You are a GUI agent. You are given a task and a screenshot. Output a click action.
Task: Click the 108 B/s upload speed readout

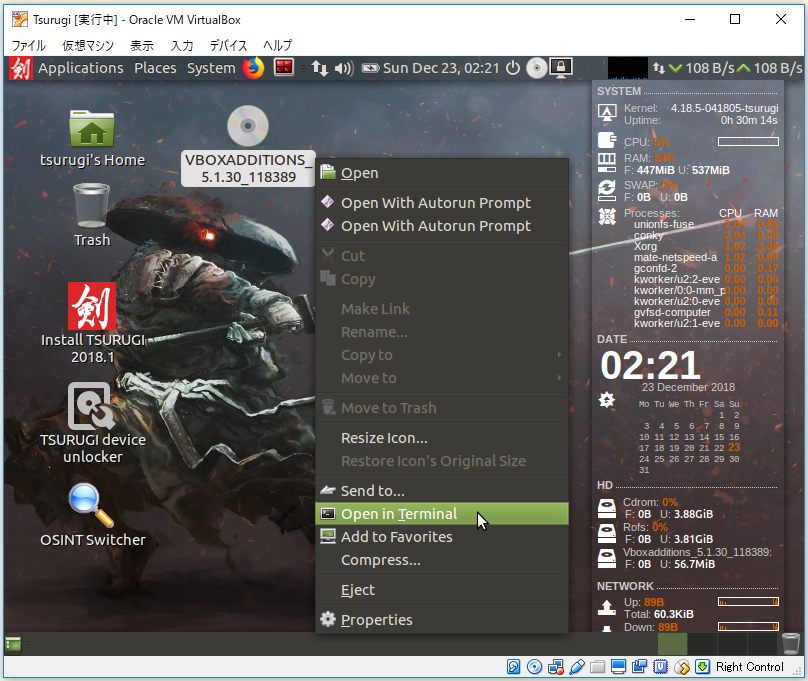pos(778,68)
